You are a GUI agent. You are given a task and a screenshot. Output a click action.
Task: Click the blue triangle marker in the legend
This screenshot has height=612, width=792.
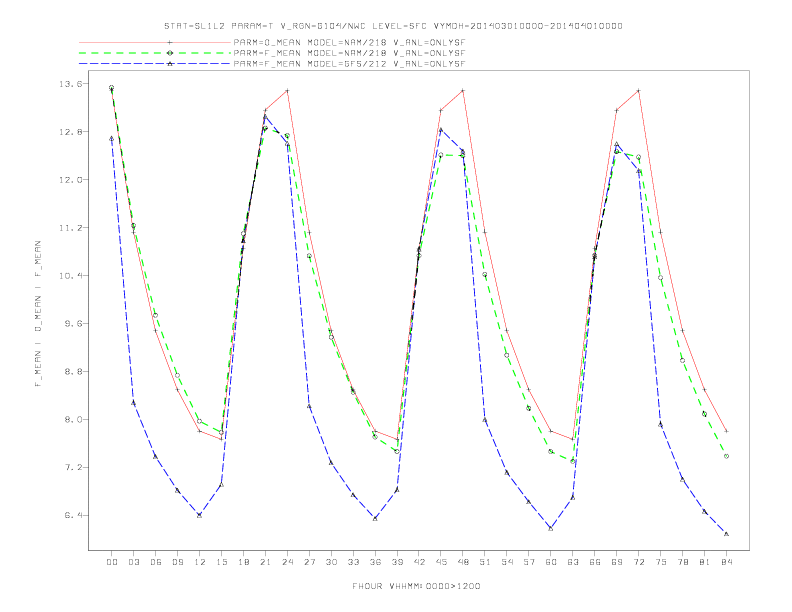170,64
